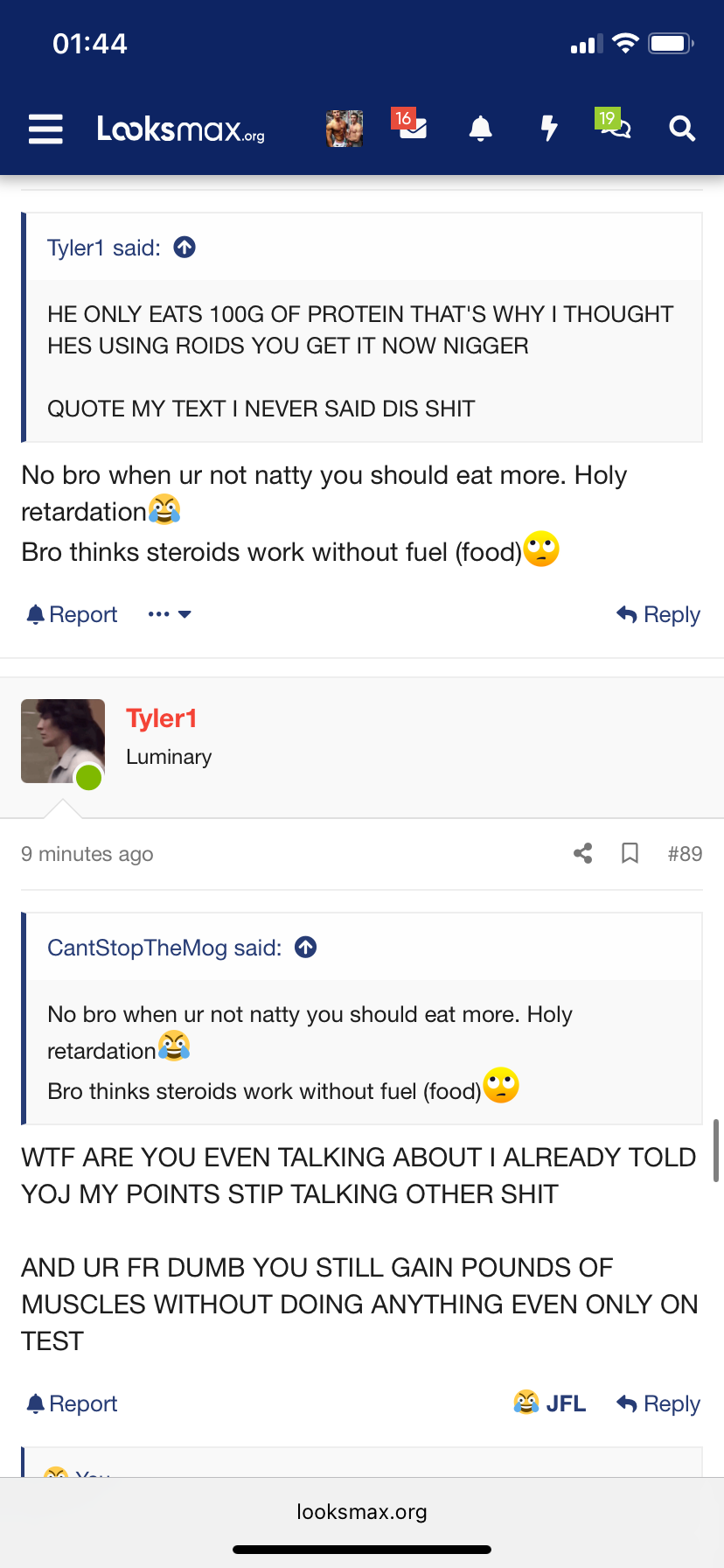
Task: Report the upper post by CantStopTheMog
Action: click(72, 614)
